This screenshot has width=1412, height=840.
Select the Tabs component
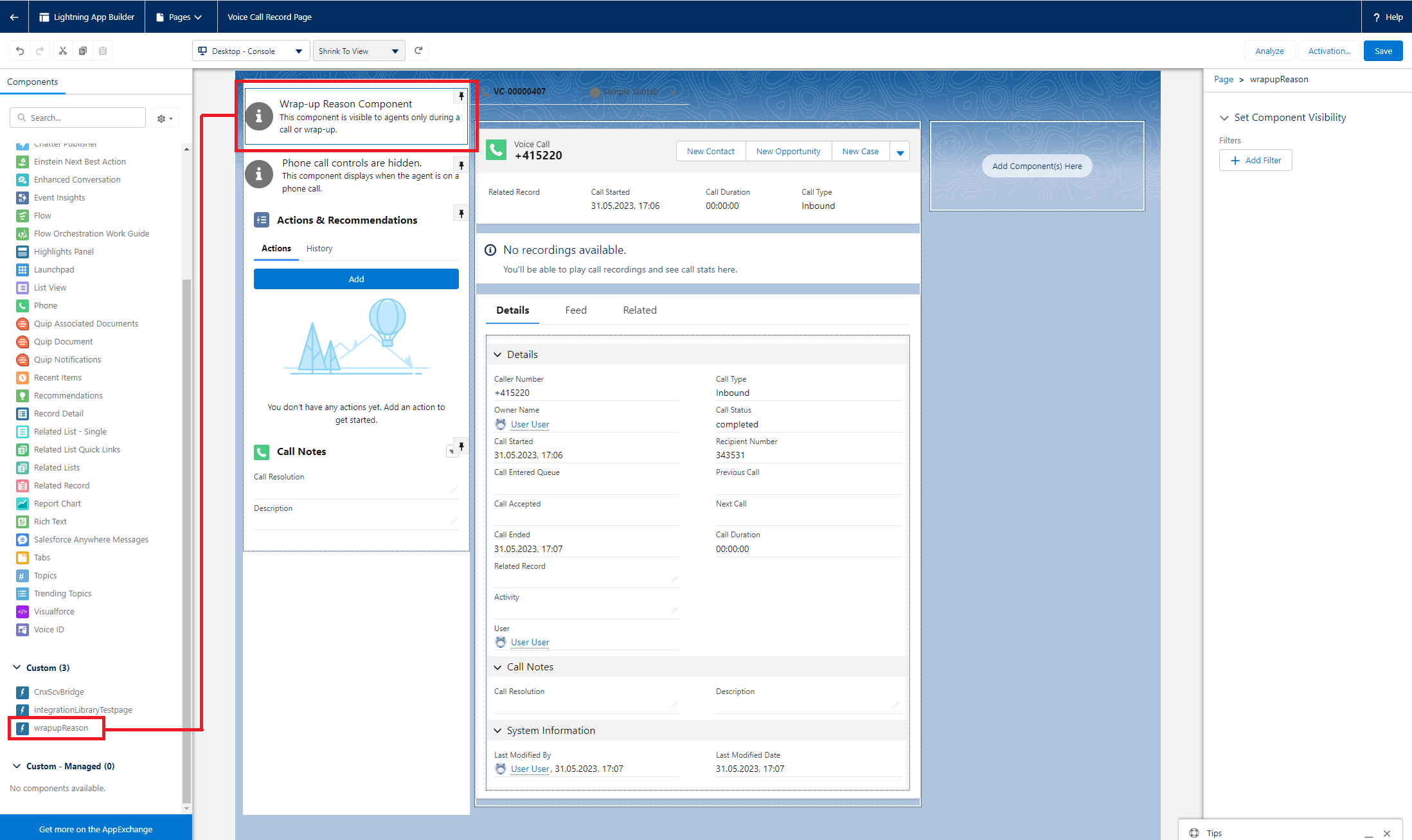coord(42,557)
